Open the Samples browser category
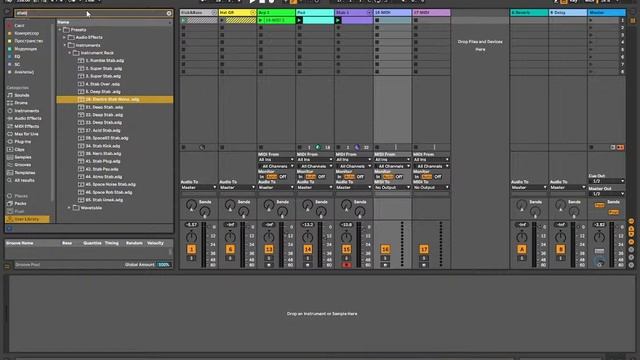The height and width of the screenshot is (360, 640). 23,157
